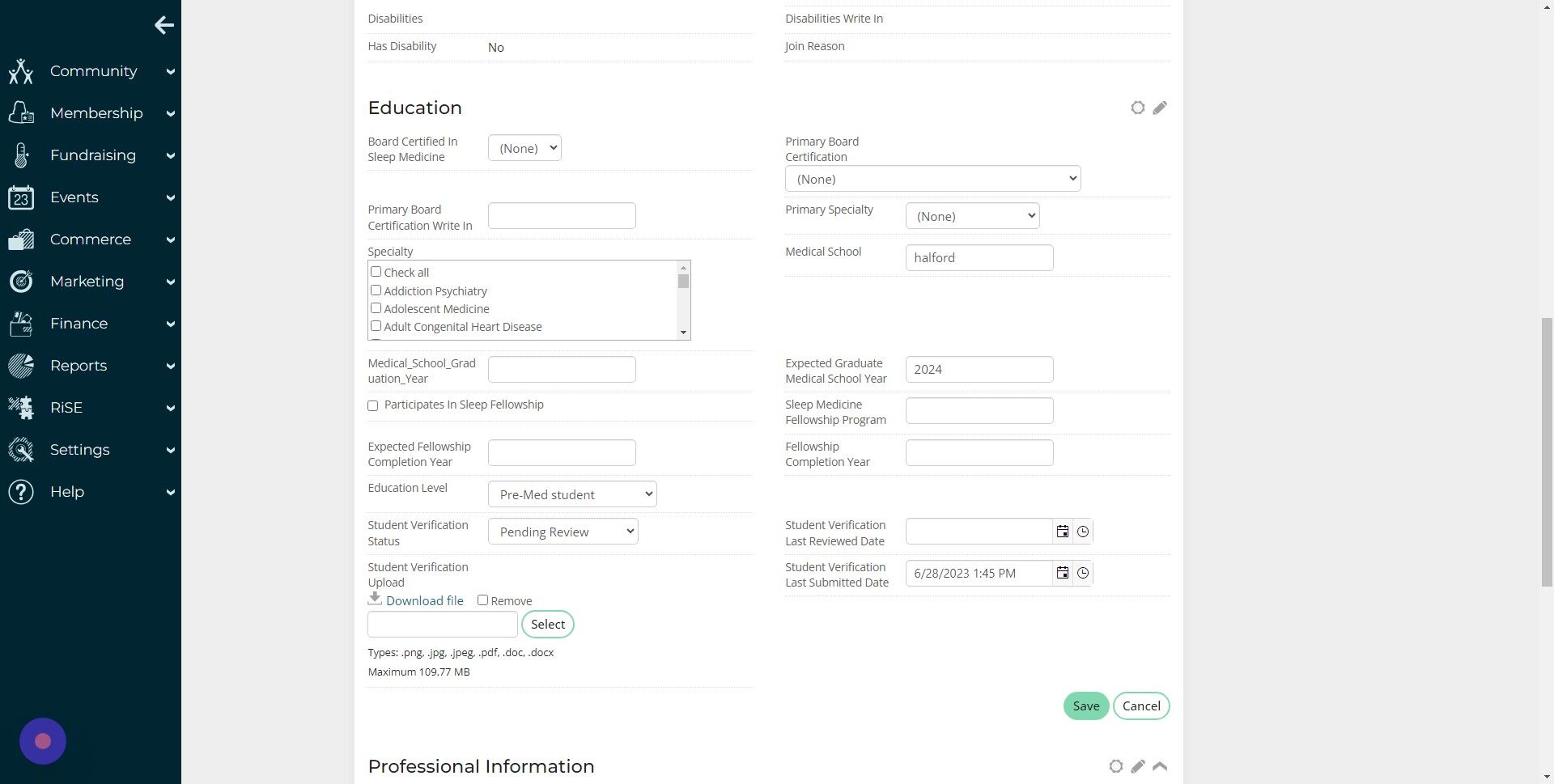The image size is (1554, 784).
Task: Open calendar for Last Submitted Date
Action: point(1063,573)
